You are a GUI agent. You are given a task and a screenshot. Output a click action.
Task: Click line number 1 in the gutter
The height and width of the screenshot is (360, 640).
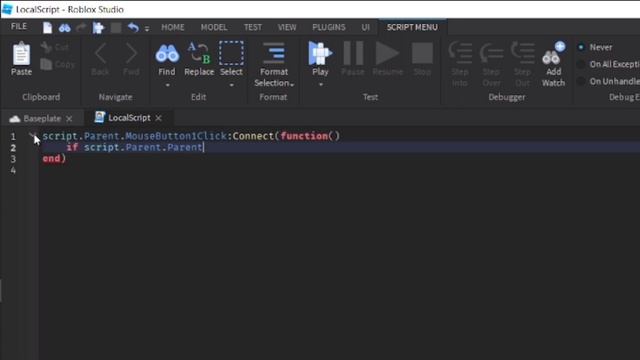(13, 136)
